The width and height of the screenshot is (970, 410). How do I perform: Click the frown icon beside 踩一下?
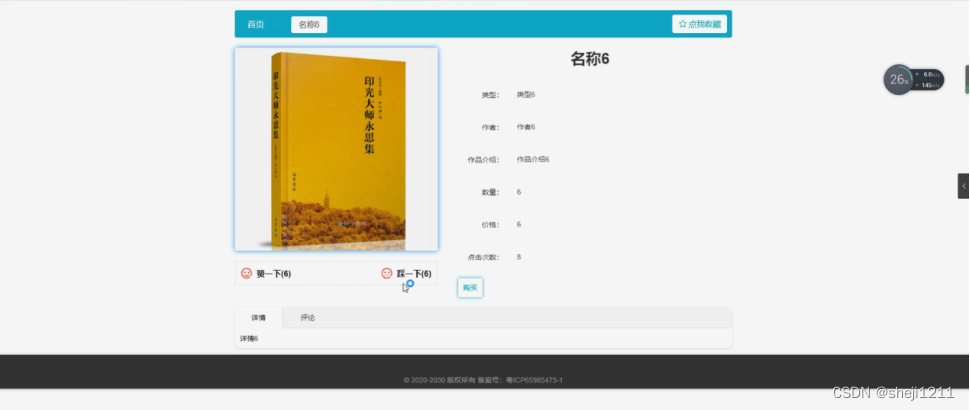(387, 273)
